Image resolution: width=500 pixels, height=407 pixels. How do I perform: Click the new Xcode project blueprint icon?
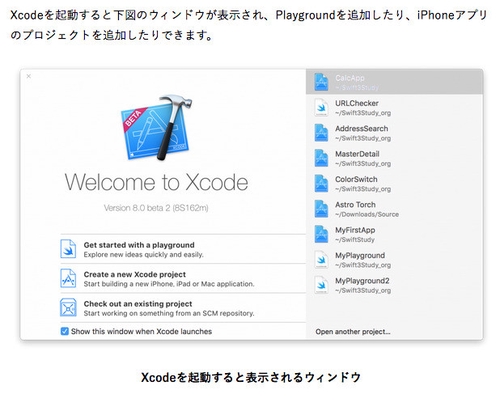(x=68, y=278)
